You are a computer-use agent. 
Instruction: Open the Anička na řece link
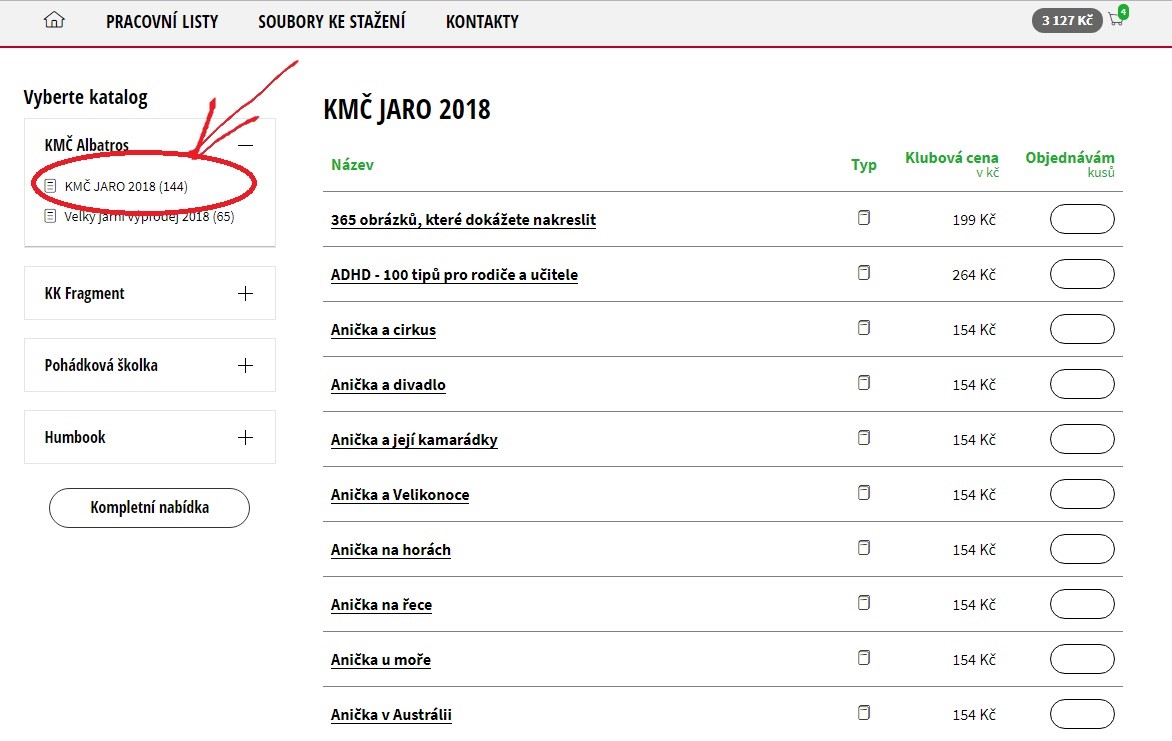click(381, 605)
